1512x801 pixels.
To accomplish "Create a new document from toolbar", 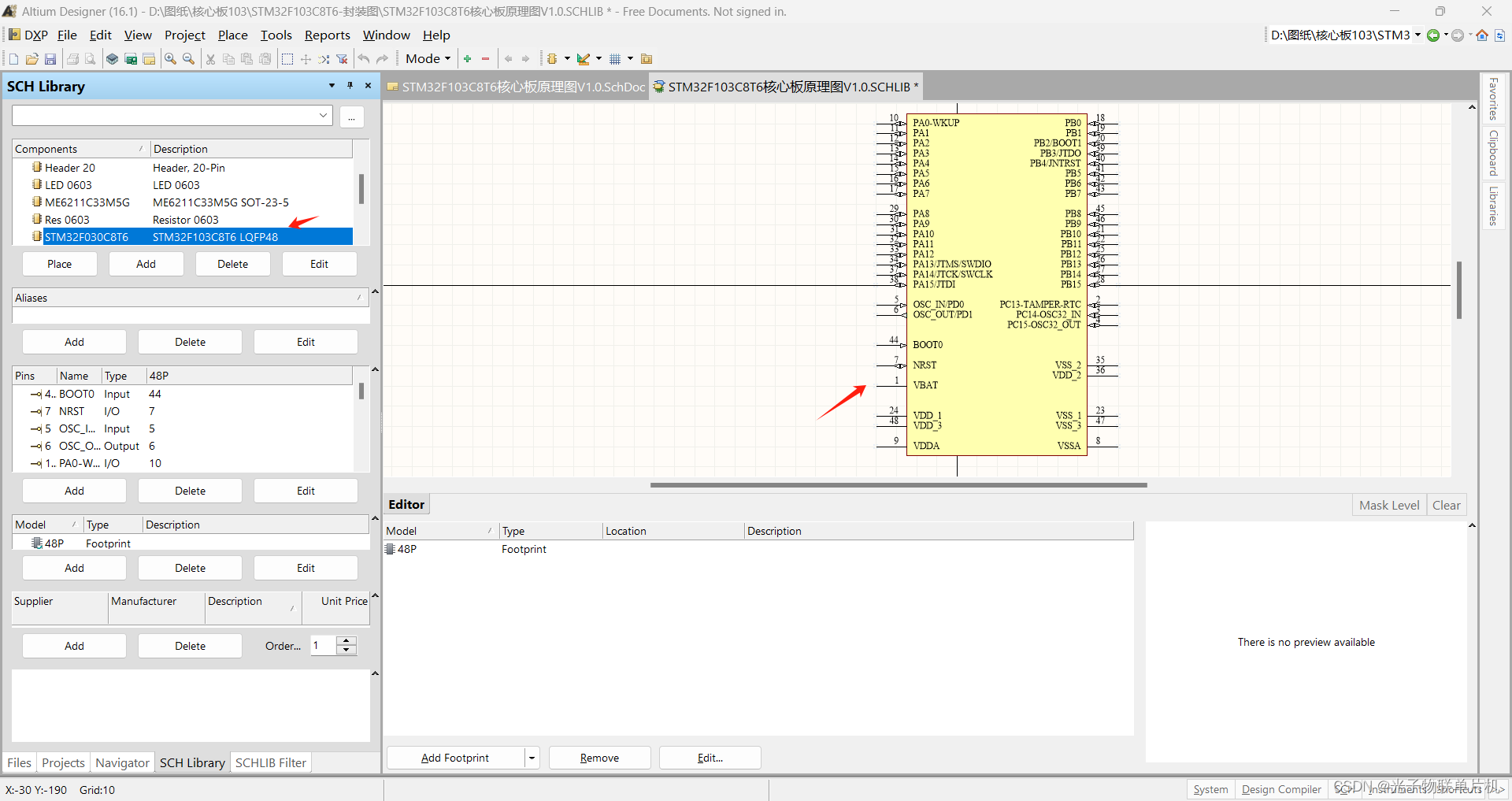I will point(13,59).
